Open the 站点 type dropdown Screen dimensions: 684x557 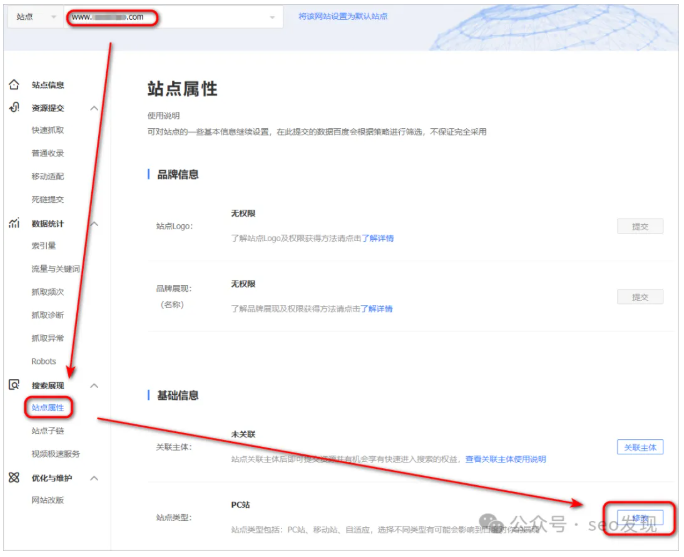[36, 17]
